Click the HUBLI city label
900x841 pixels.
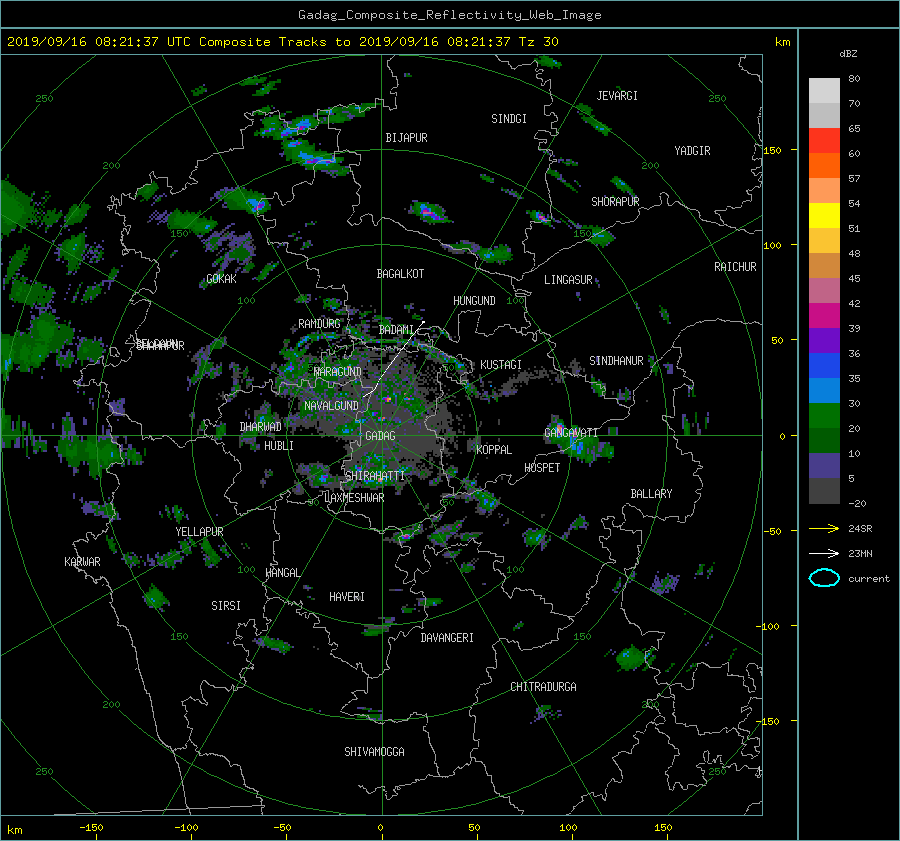[279, 445]
